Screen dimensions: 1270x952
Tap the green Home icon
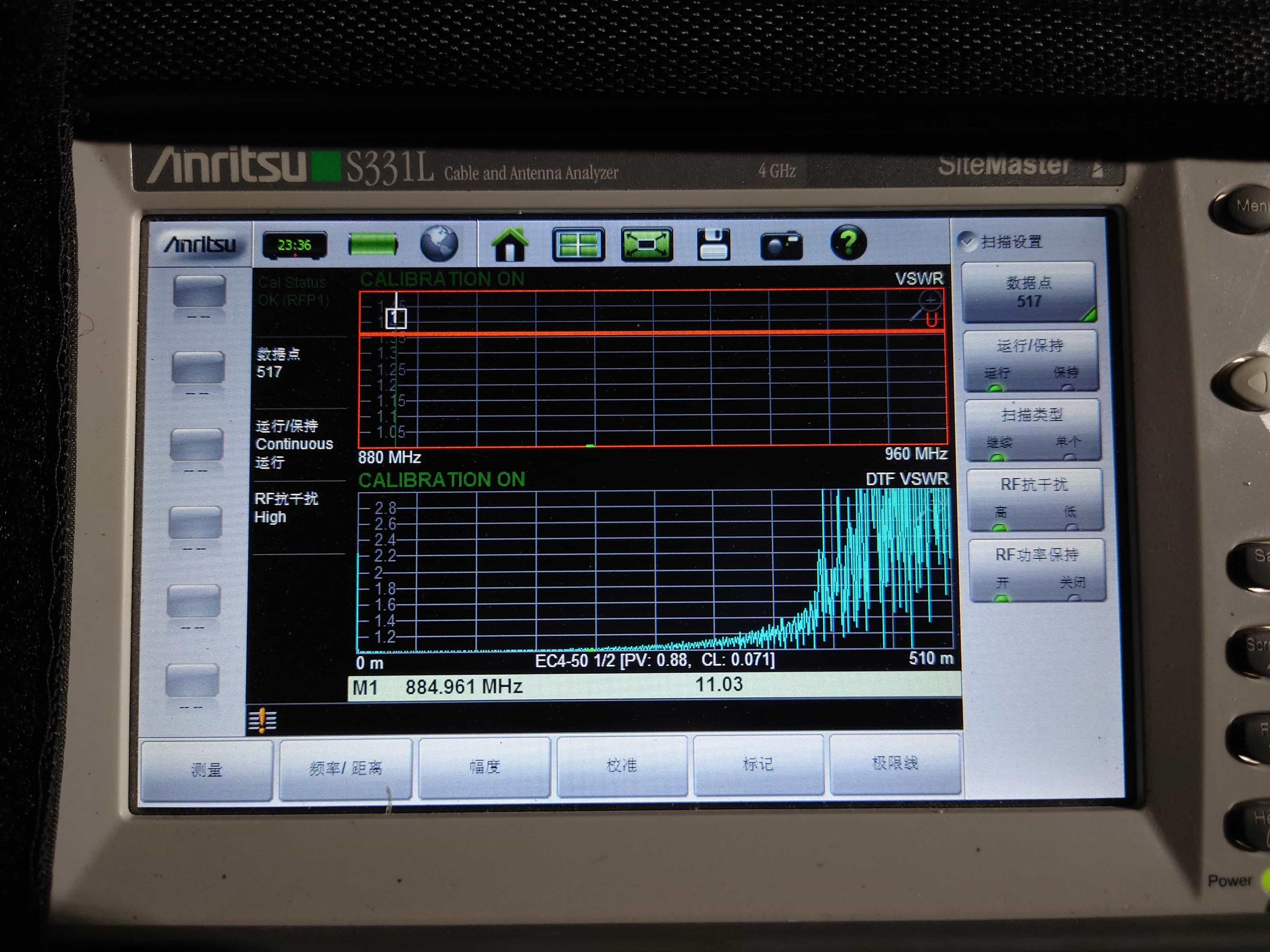(x=509, y=244)
